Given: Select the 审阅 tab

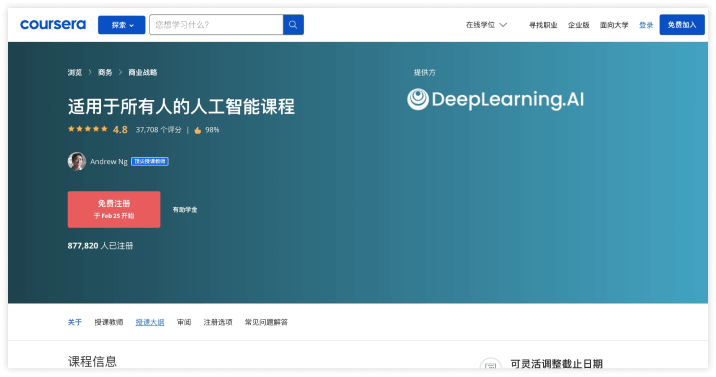Looking at the screenshot, I should coord(184,322).
